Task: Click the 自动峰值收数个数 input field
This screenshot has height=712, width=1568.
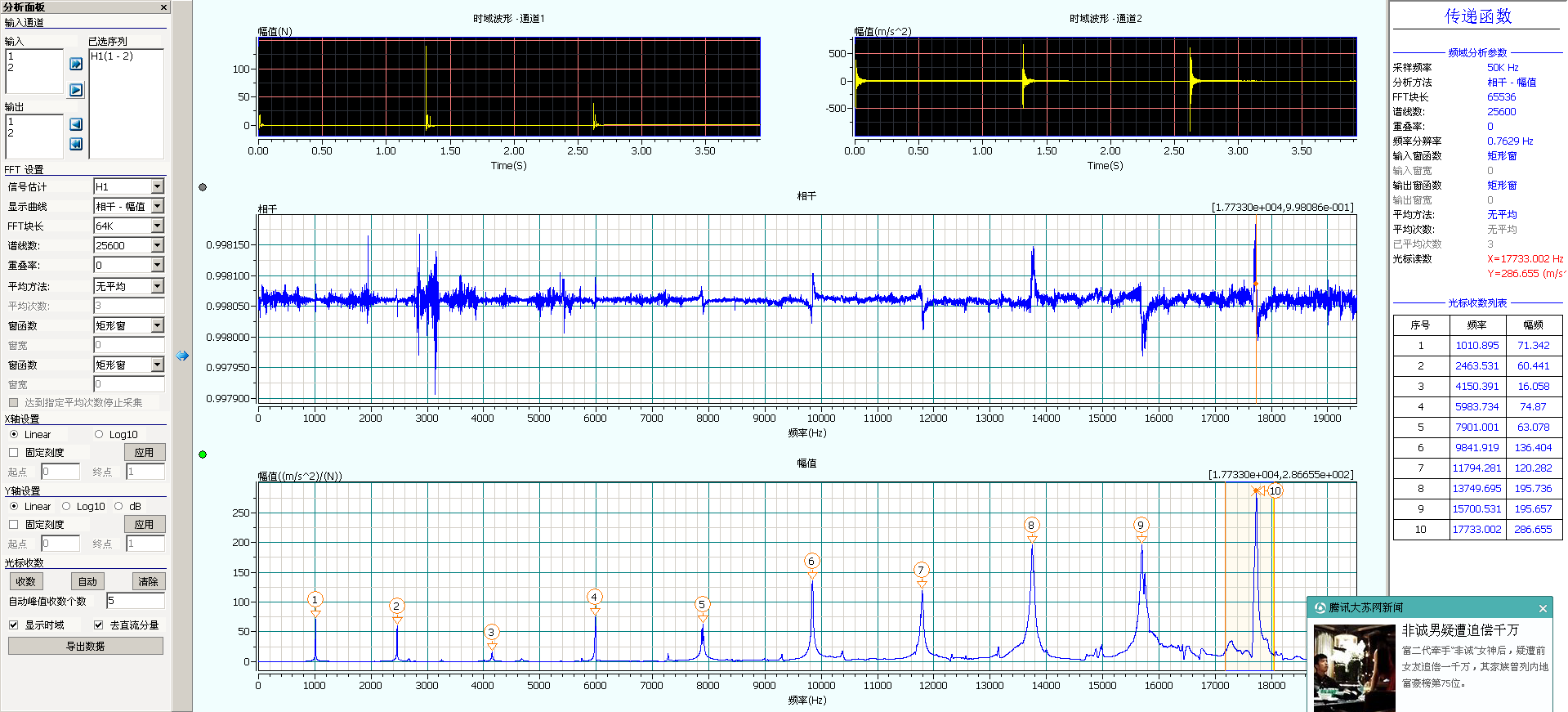Action: (135, 601)
